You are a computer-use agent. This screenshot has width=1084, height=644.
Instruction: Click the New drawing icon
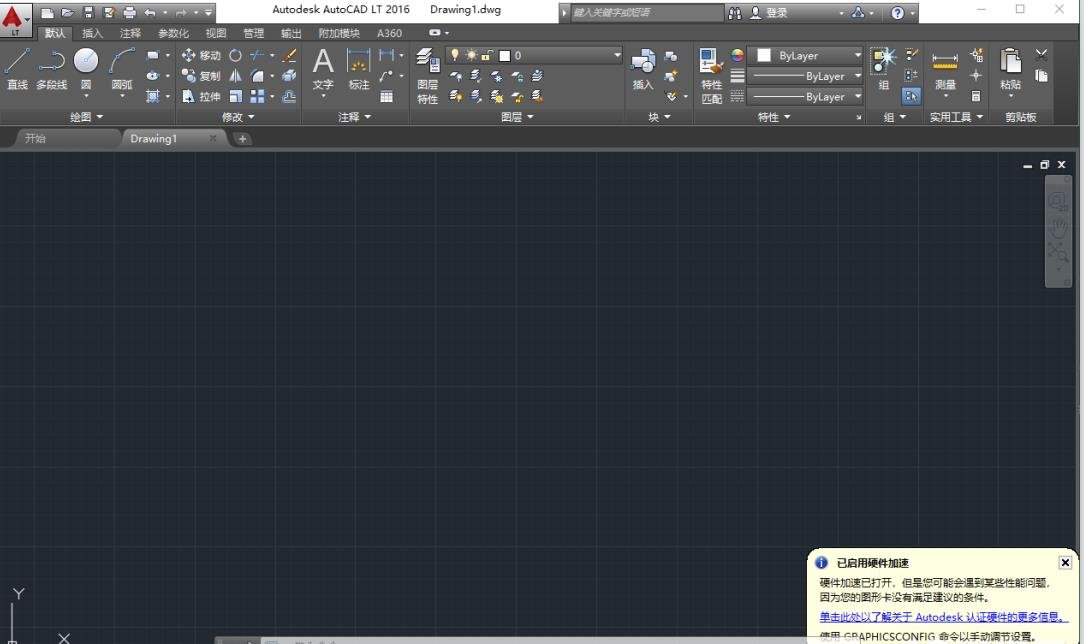tap(47, 12)
